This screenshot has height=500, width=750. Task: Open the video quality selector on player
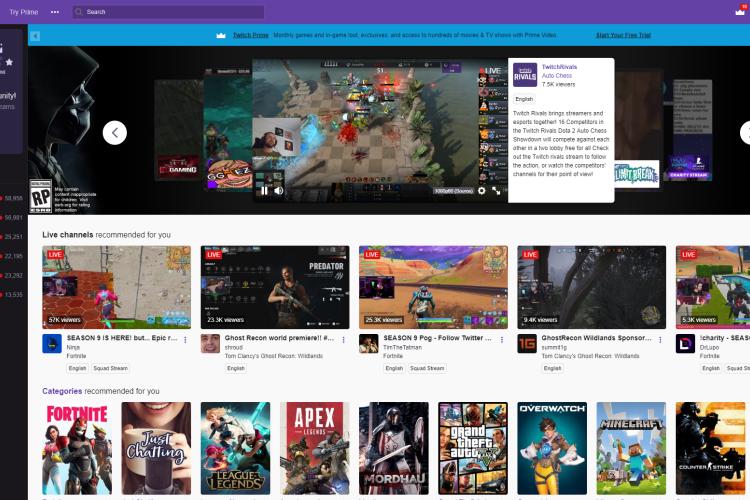pos(454,191)
